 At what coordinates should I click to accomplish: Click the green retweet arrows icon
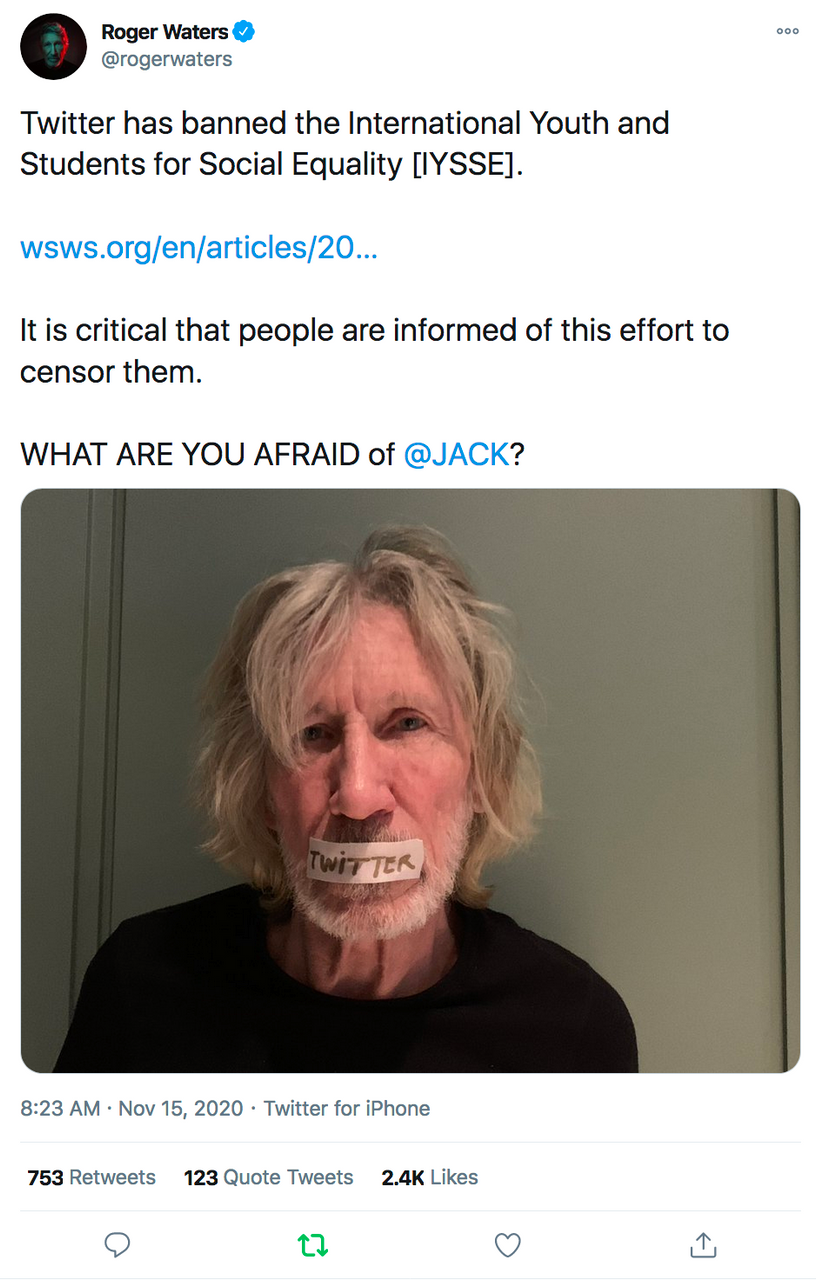pos(313,1244)
